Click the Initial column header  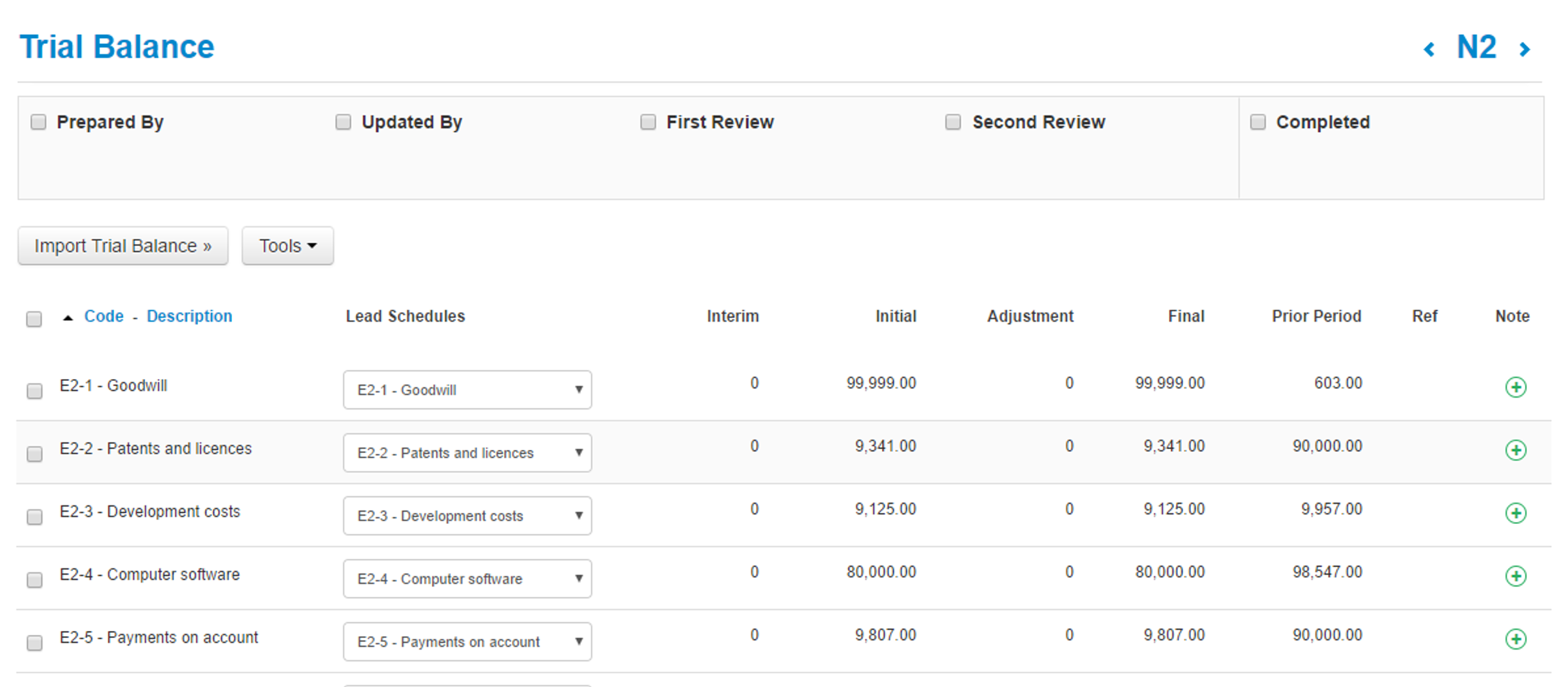896,316
